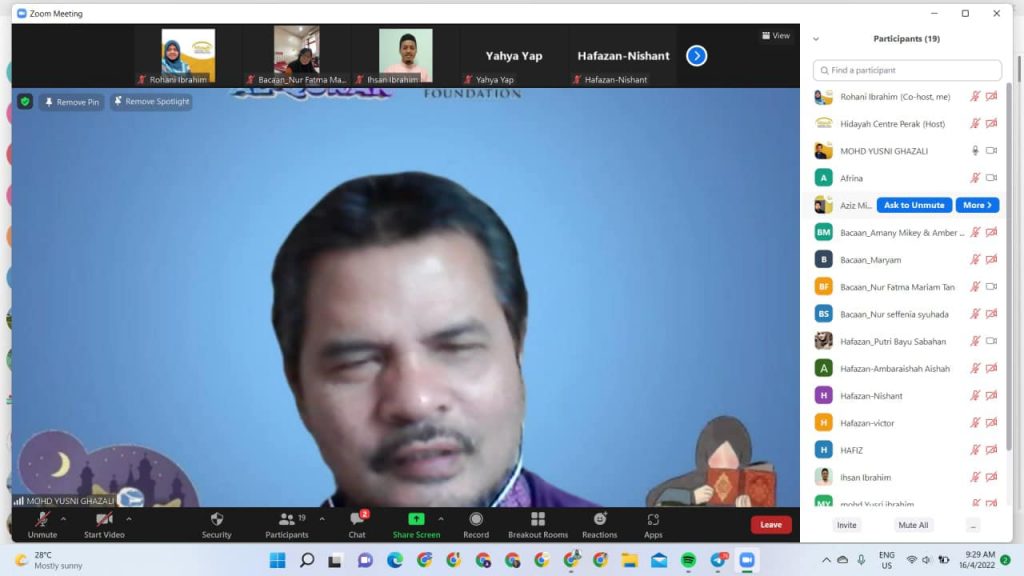Image resolution: width=1024 pixels, height=576 pixels.
Task: Toggle muted mic icon for Hidayah Centre Perak
Action: [975, 123]
